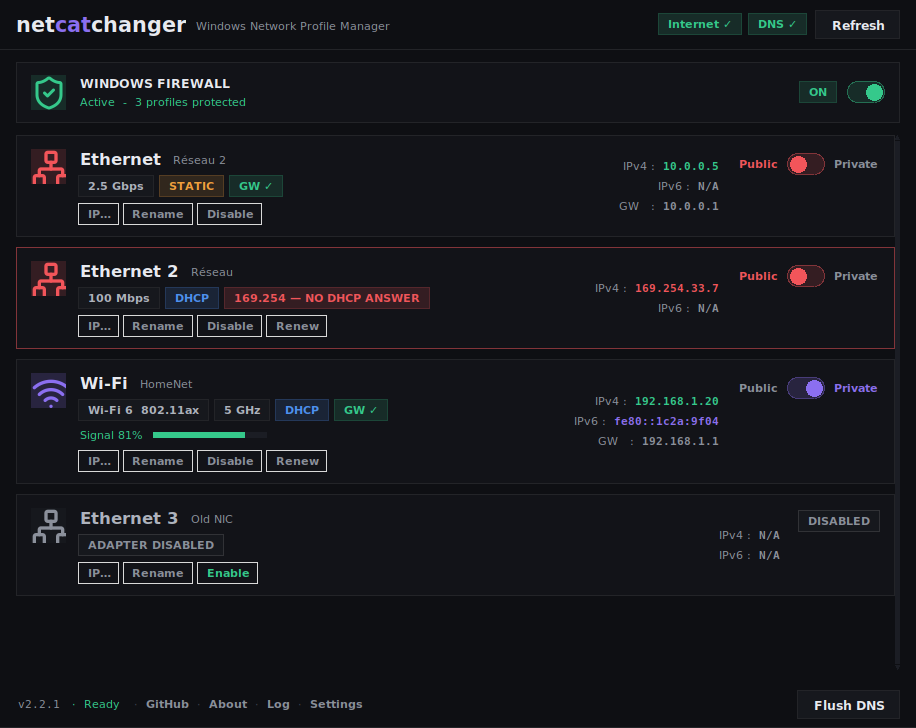The width and height of the screenshot is (916, 728).
Task: Click the Wi-Fi signal strength bar
Action: click(210, 435)
